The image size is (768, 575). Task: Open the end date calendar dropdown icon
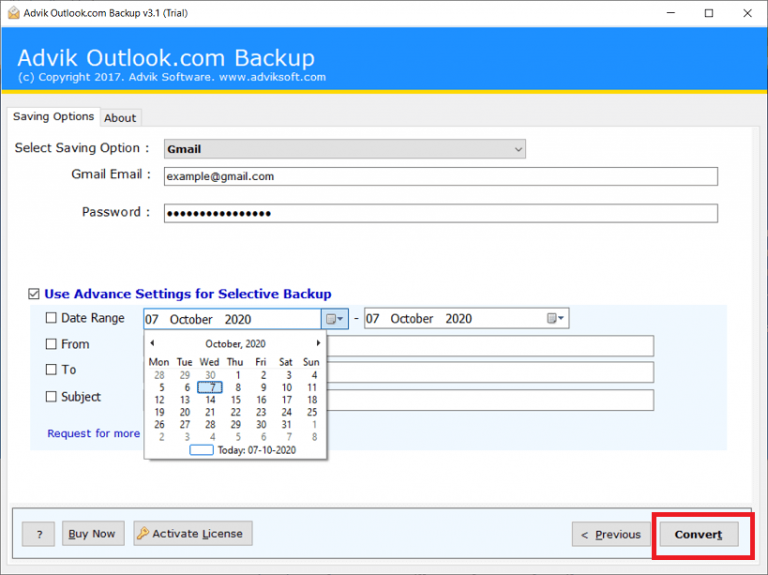point(555,319)
